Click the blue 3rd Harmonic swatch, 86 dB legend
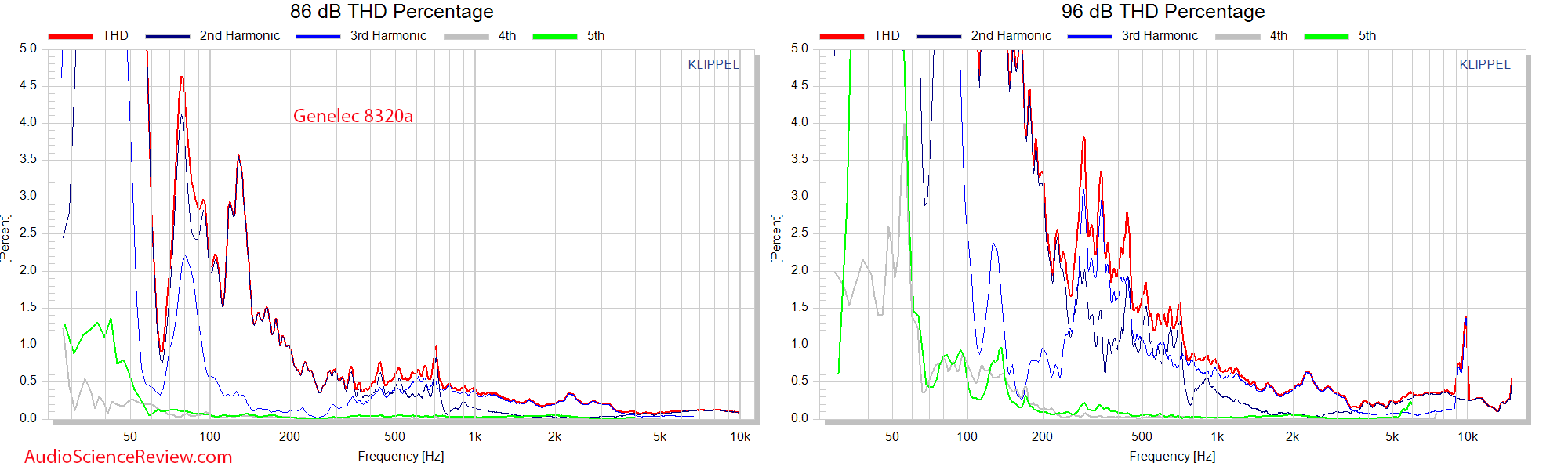The width and height of the screenshot is (1568, 470). (x=318, y=36)
